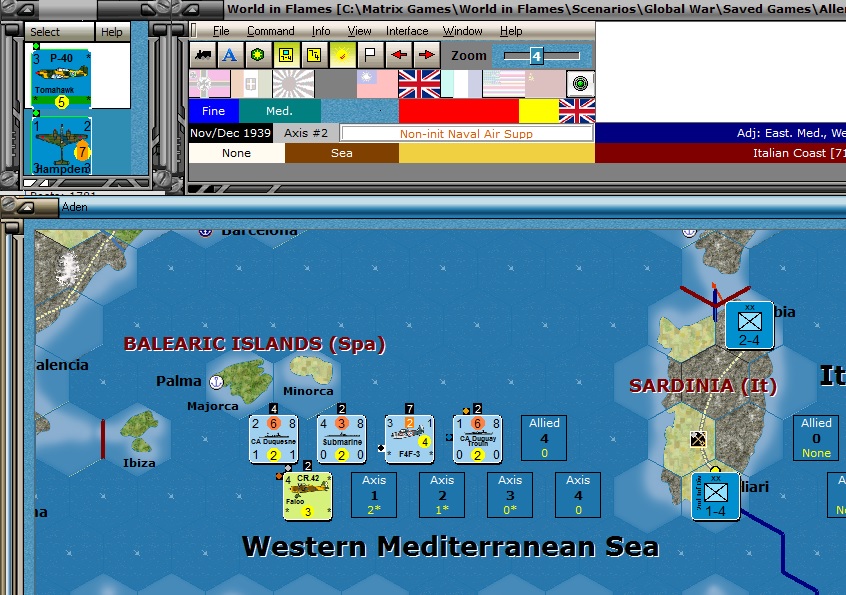Adjust the Zoom slider handle

(536, 56)
